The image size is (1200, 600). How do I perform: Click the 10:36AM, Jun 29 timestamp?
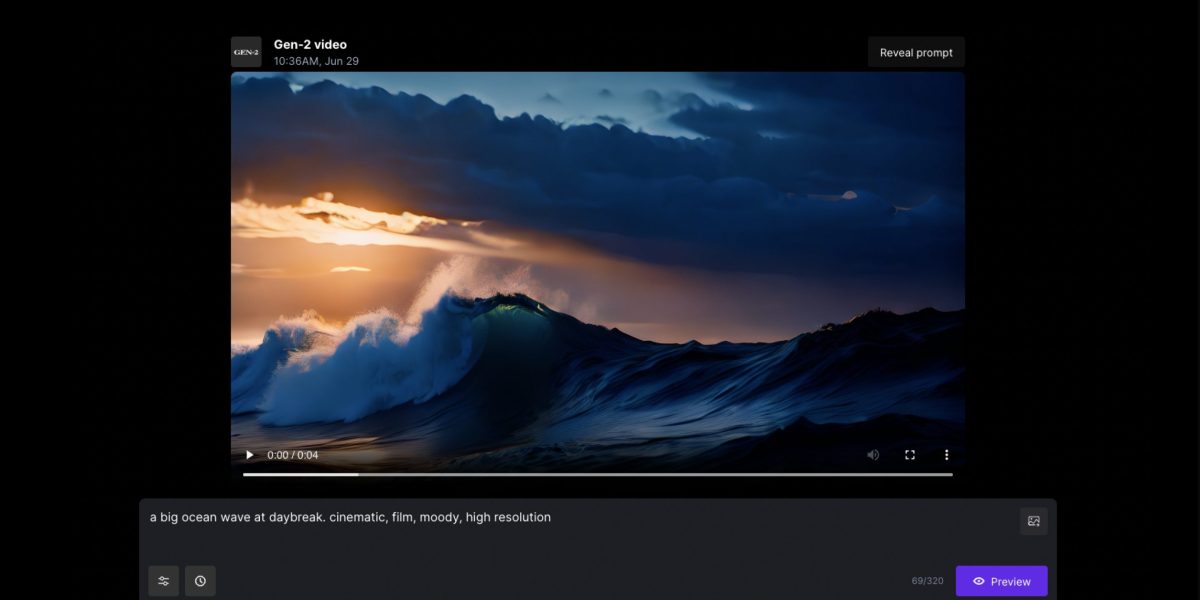point(316,61)
